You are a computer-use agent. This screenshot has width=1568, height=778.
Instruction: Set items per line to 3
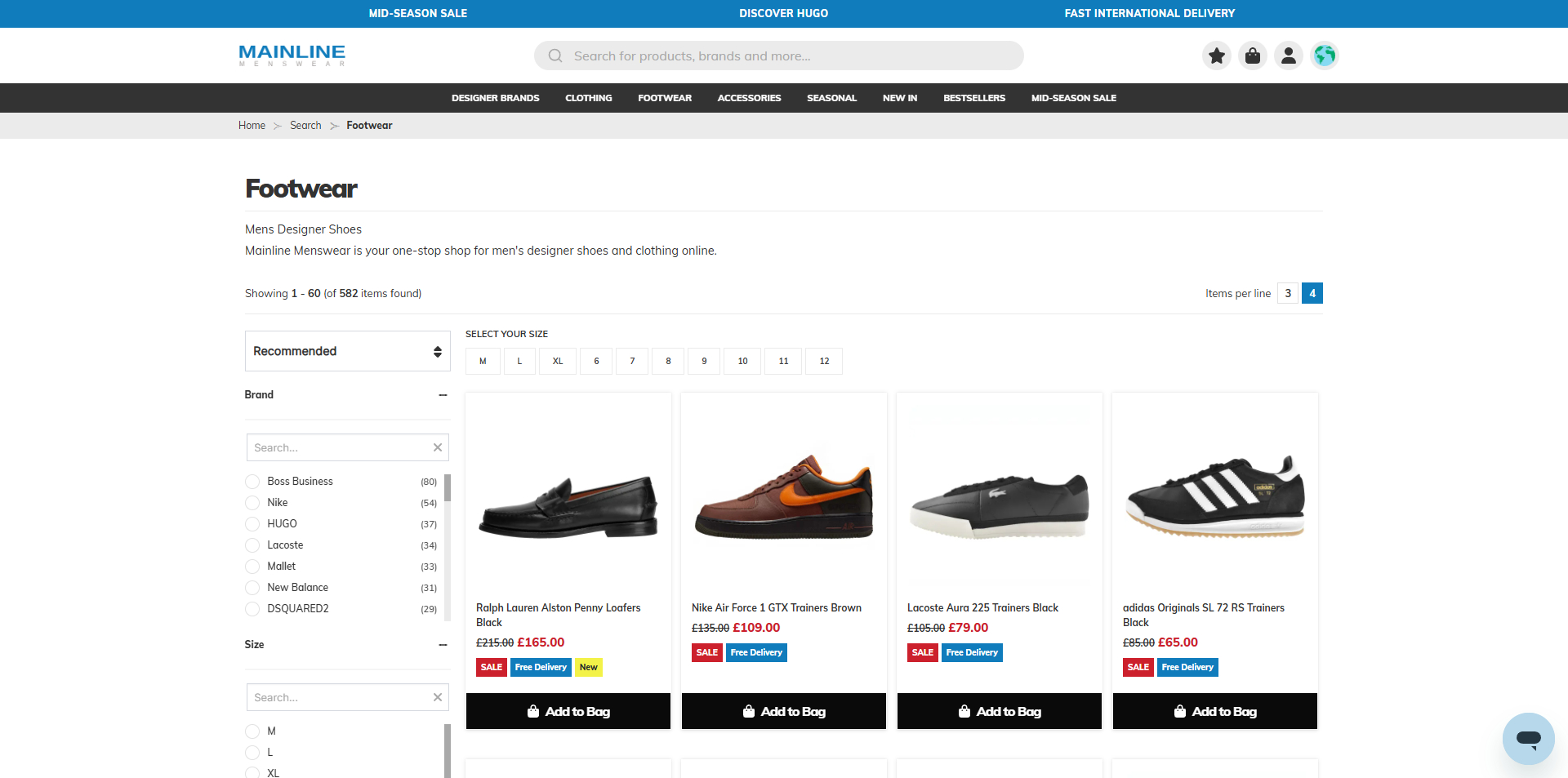pos(1288,293)
